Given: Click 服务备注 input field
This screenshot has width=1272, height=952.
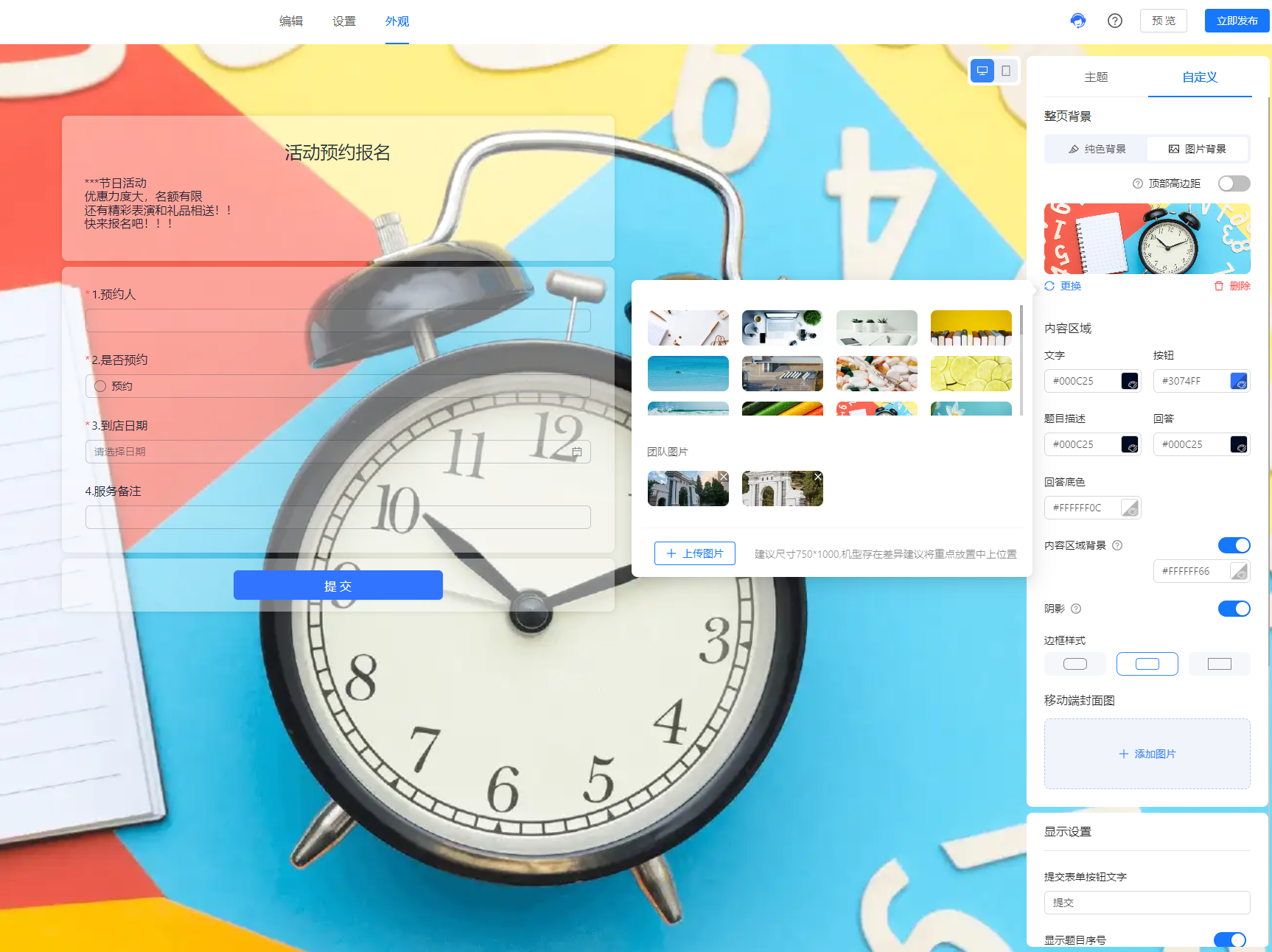Looking at the screenshot, I should coord(338,517).
